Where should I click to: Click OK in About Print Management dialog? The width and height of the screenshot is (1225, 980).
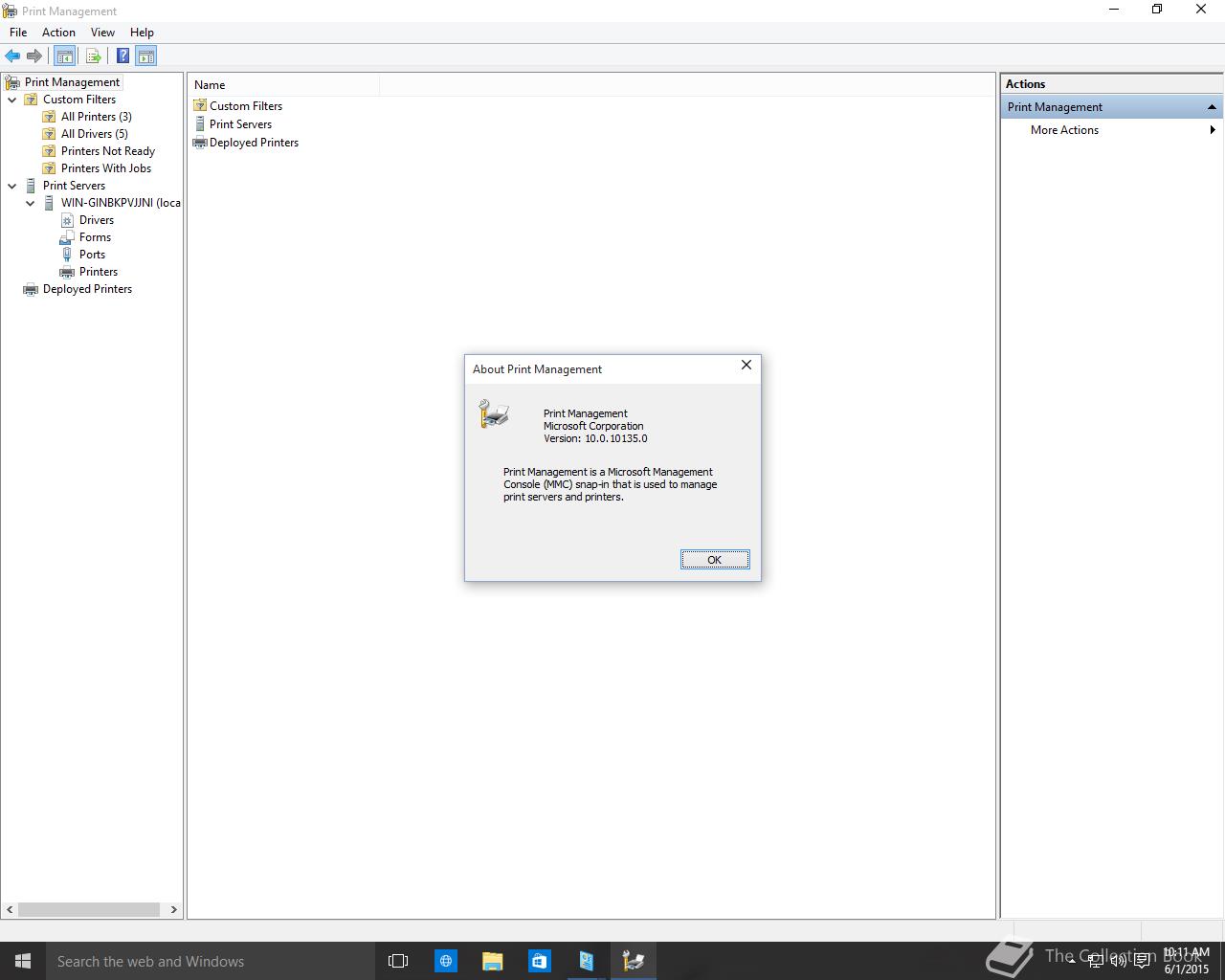[x=715, y=560]
